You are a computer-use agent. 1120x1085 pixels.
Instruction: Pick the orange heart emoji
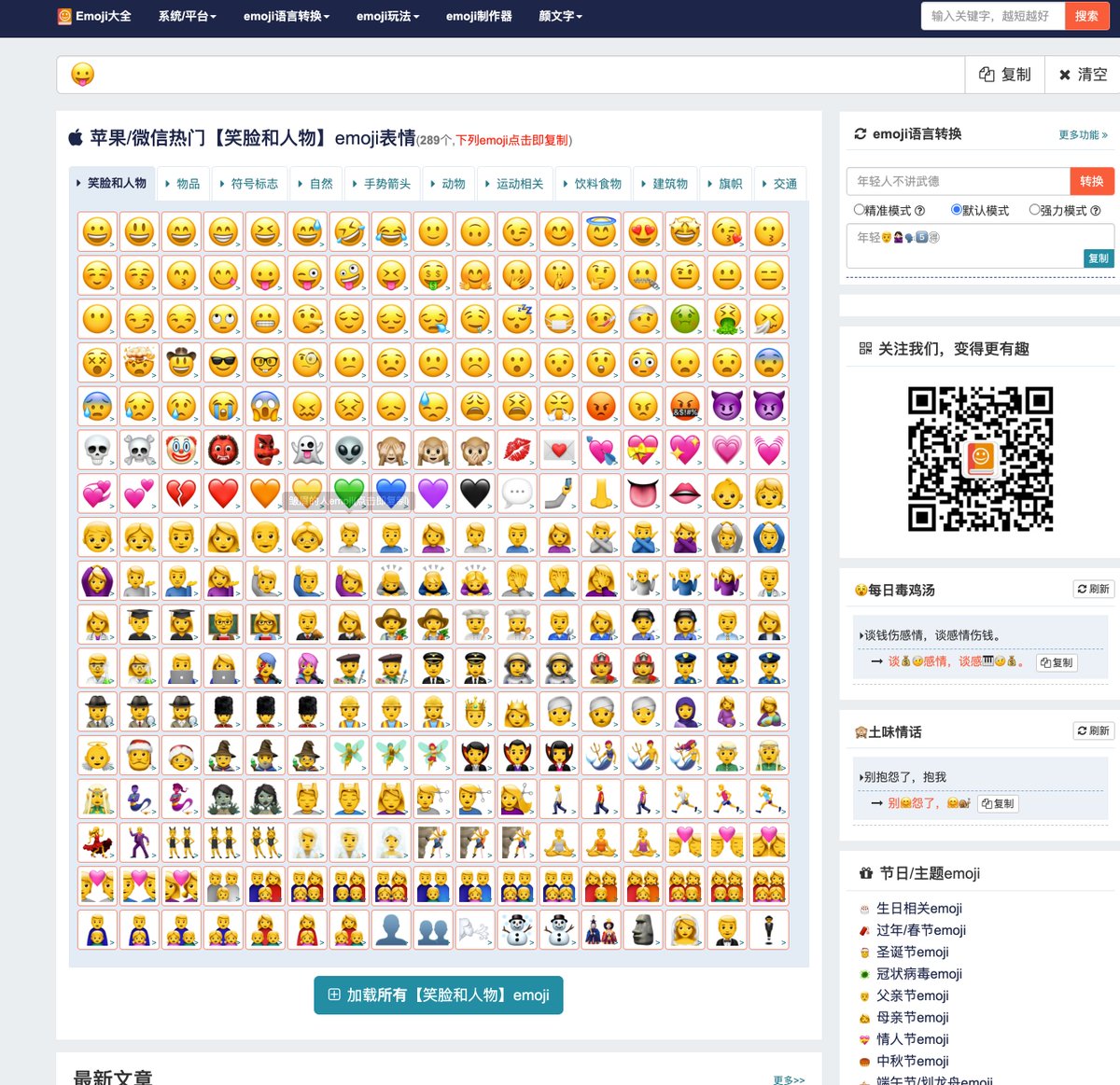click(265, 494)
